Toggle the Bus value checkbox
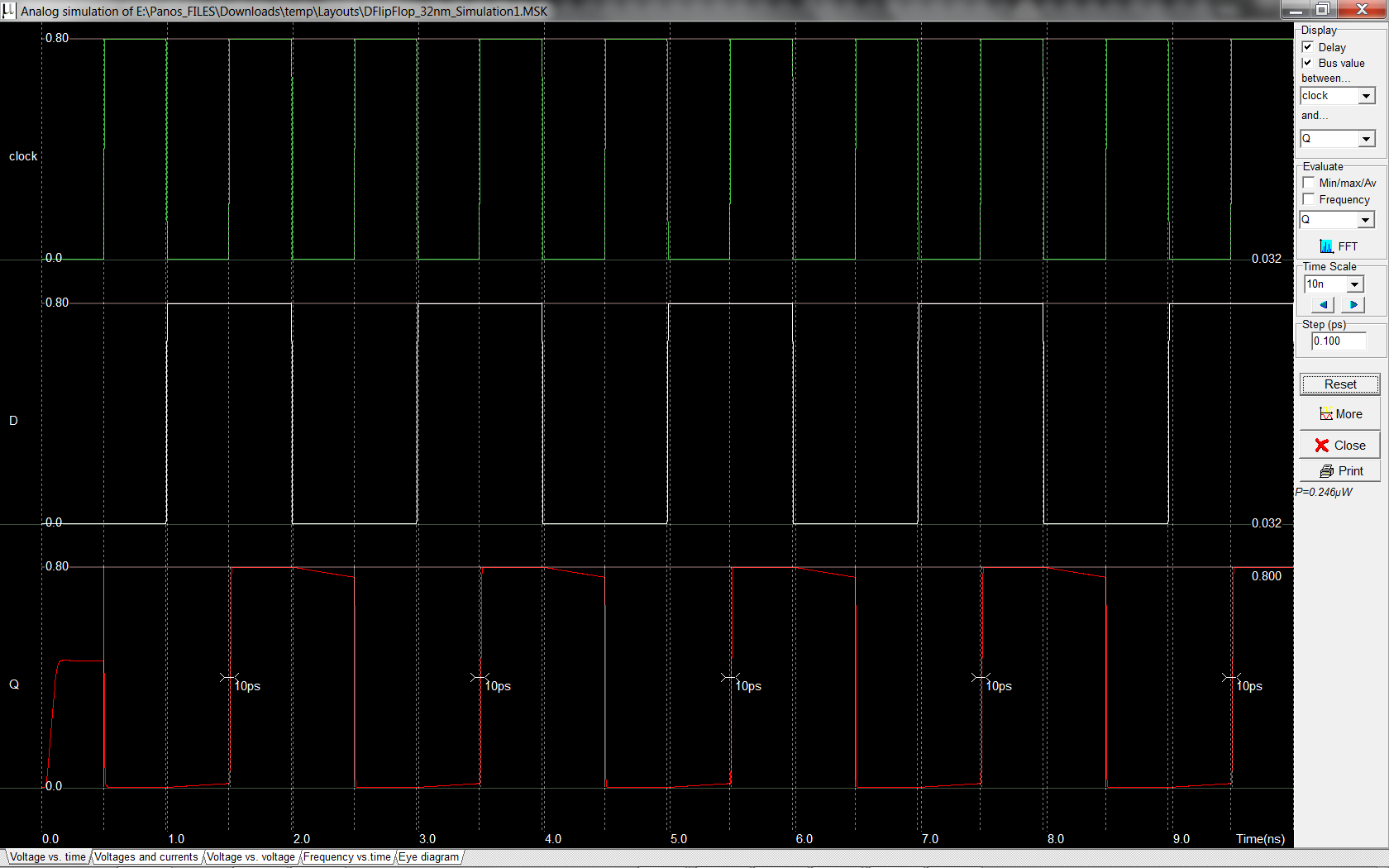1389x868 pixels. (1308, 63)
